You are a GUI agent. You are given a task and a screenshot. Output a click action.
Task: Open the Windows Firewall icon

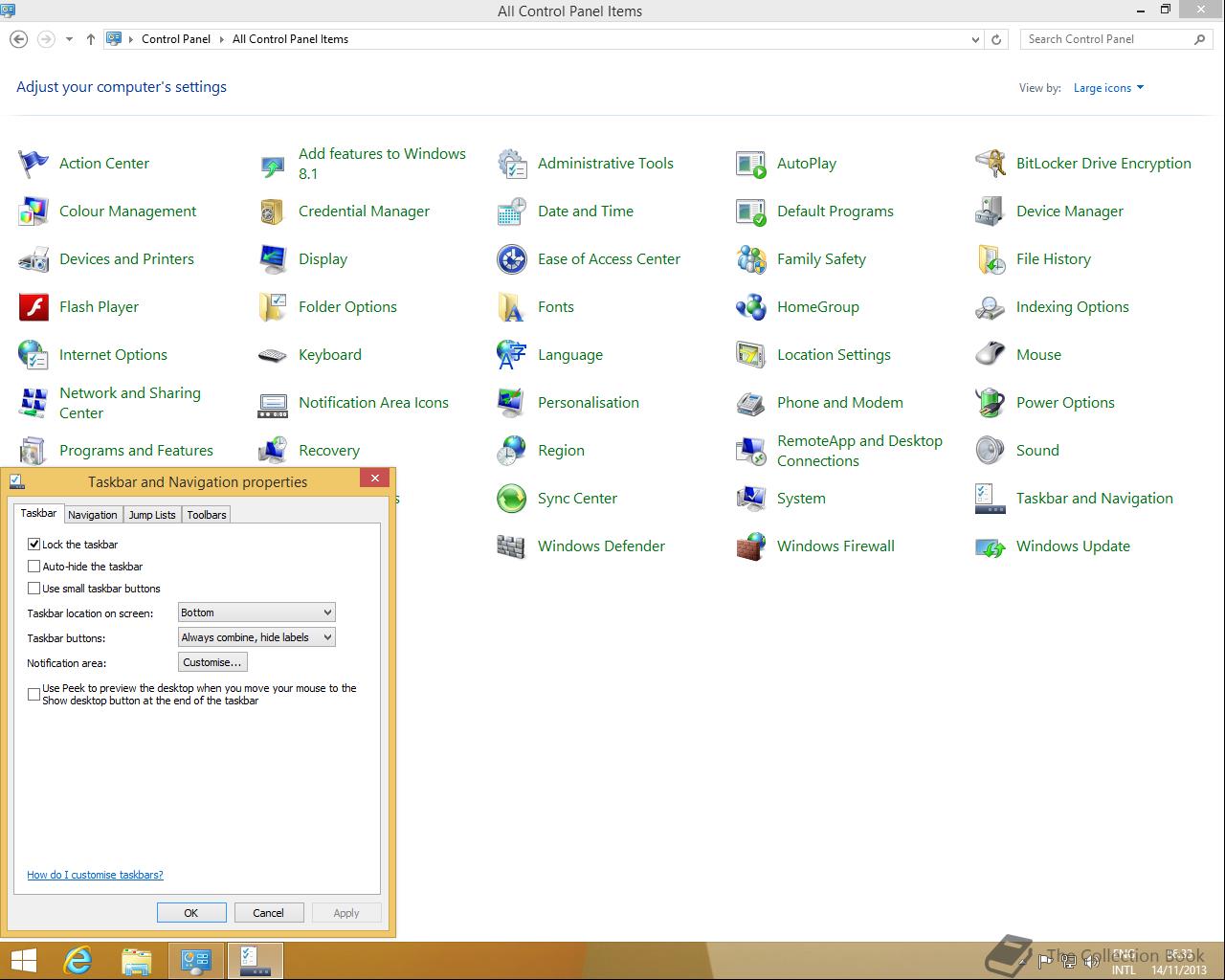pos(751,546)
